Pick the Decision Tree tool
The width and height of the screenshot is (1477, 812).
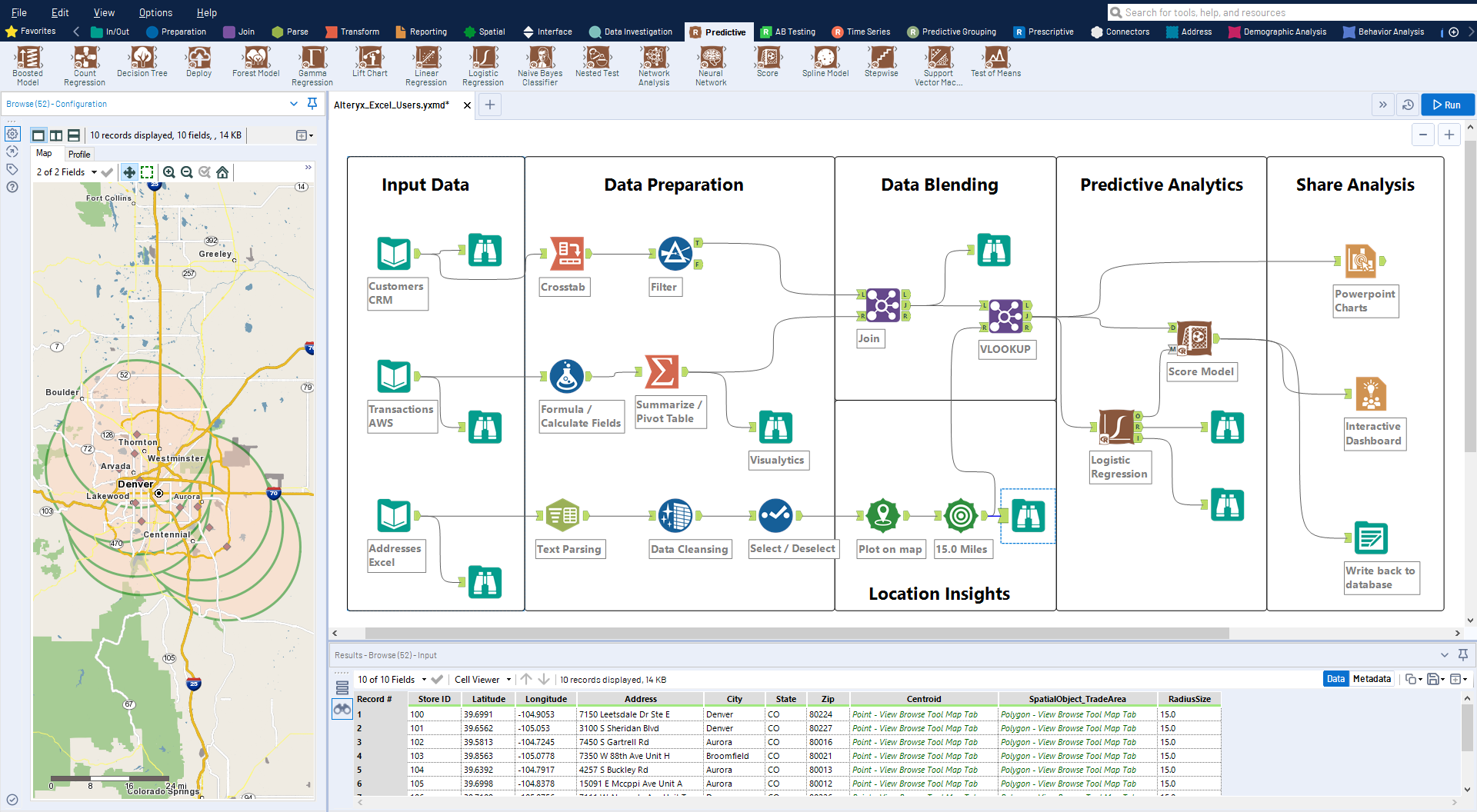(x=142, y=60)
